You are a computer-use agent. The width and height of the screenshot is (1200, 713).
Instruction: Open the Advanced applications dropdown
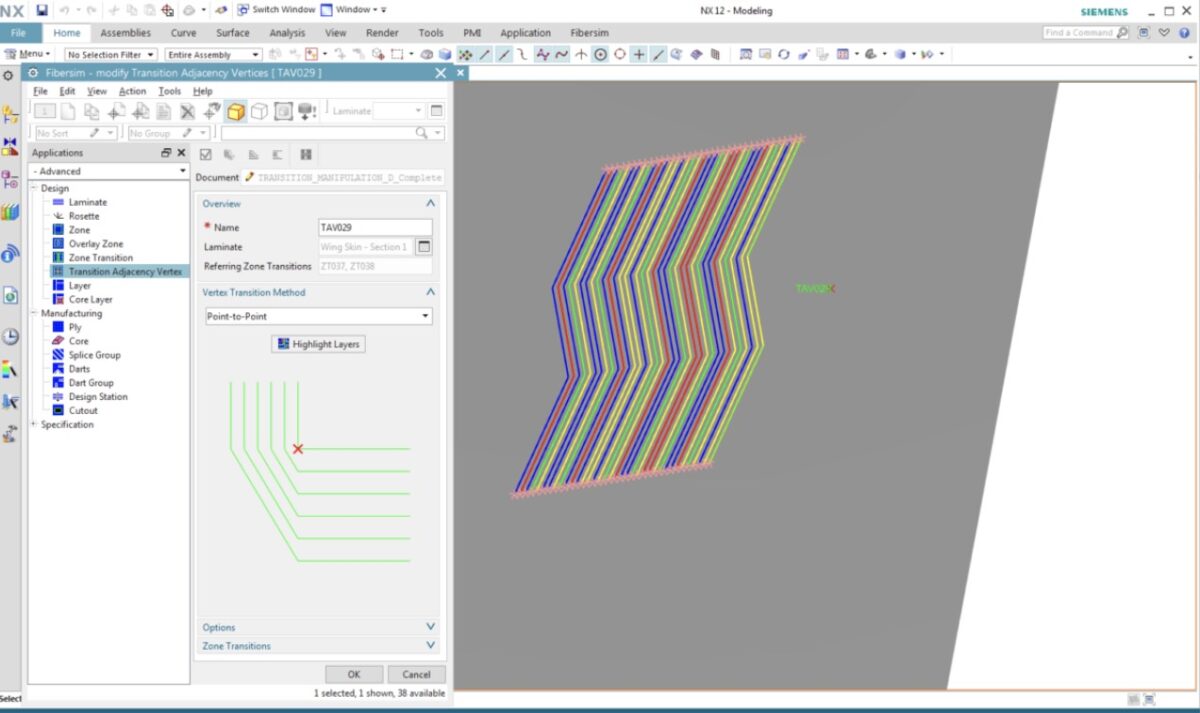109,171
